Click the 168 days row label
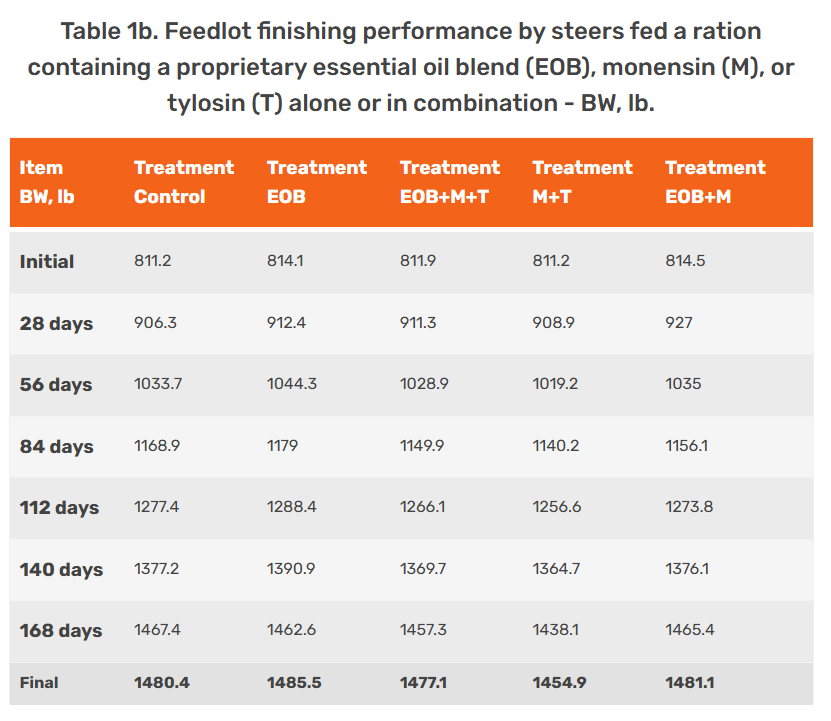The image size is (831, 721). pos(61,631)
